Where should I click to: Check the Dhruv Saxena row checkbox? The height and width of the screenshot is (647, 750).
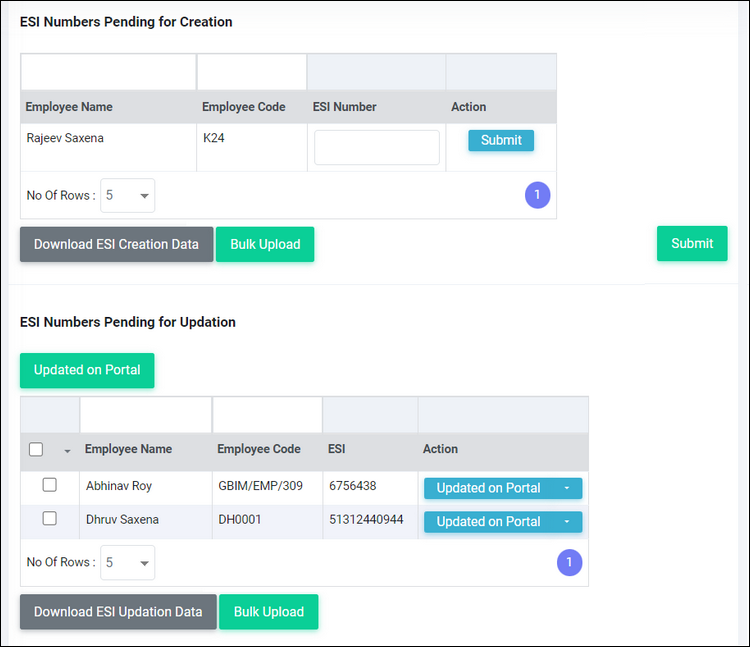pos(50,518)
